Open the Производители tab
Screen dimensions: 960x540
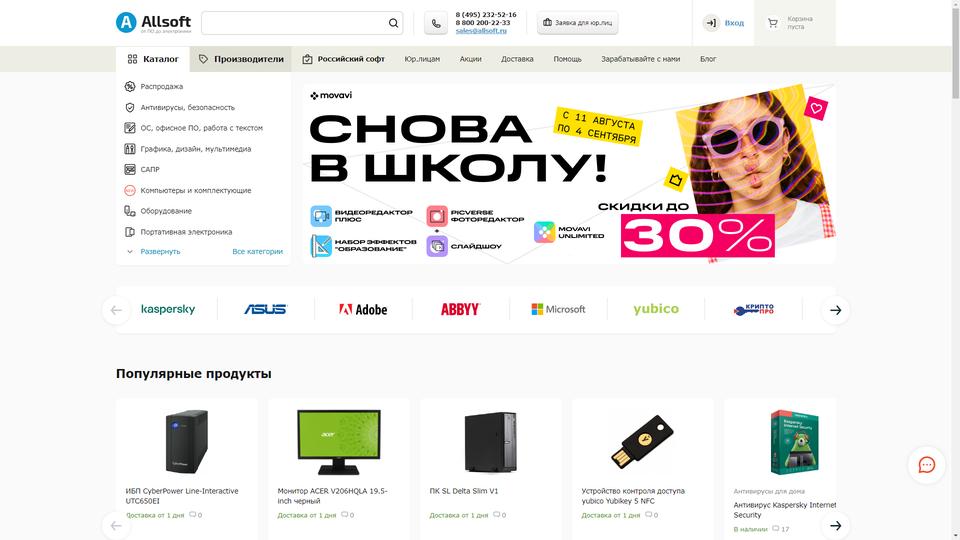coord(241,59)
